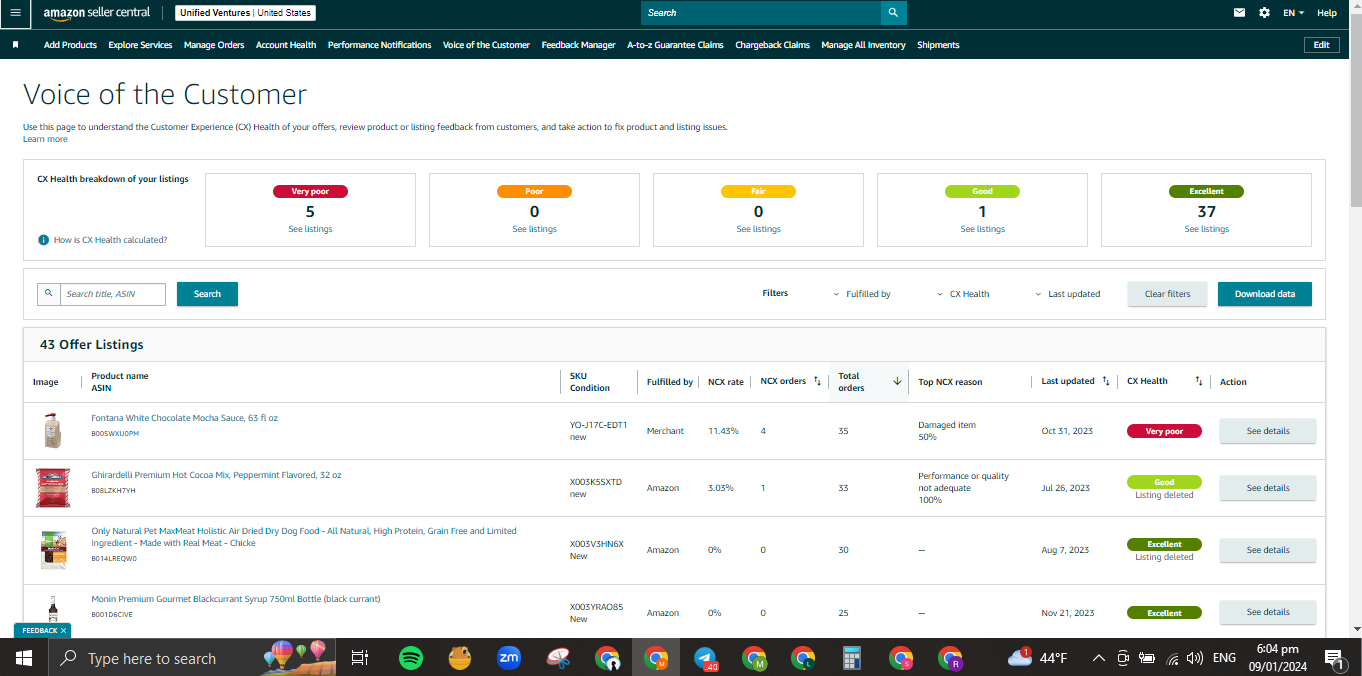The image size is (1362, 676).
Task: Open Calculator from the taskbar
Action: 852,658
